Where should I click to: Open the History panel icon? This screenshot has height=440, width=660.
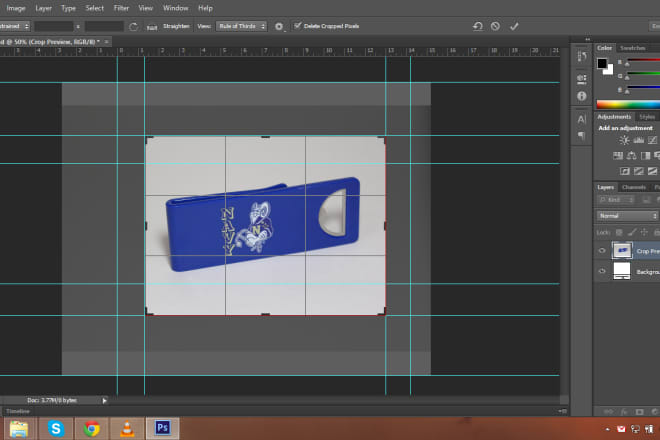coord(582,56)
